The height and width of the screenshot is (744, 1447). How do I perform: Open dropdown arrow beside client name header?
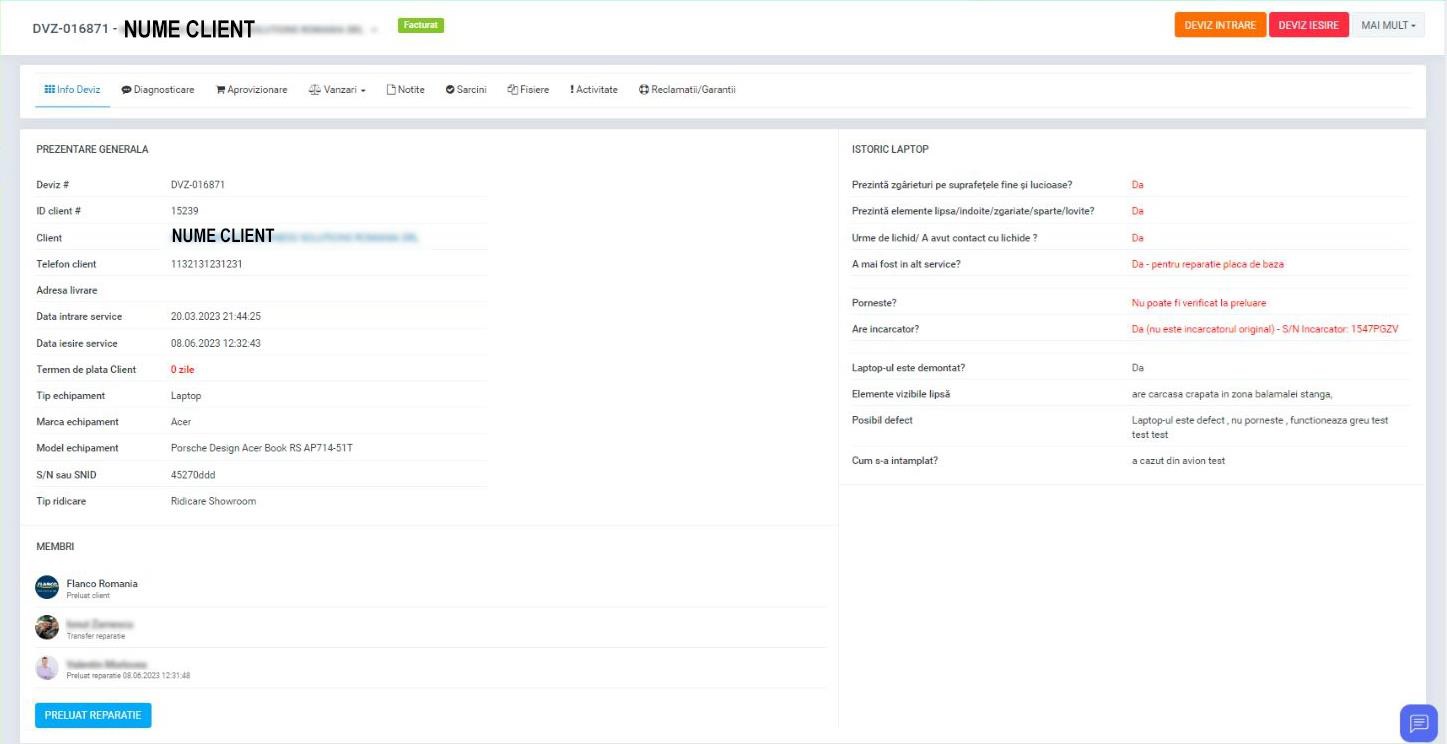pos(375,30)
